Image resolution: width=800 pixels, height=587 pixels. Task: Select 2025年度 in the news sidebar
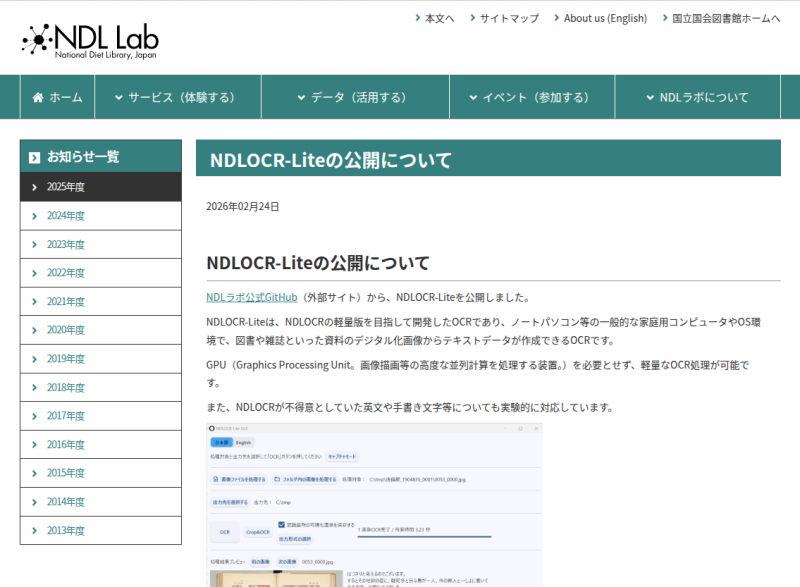66,187
